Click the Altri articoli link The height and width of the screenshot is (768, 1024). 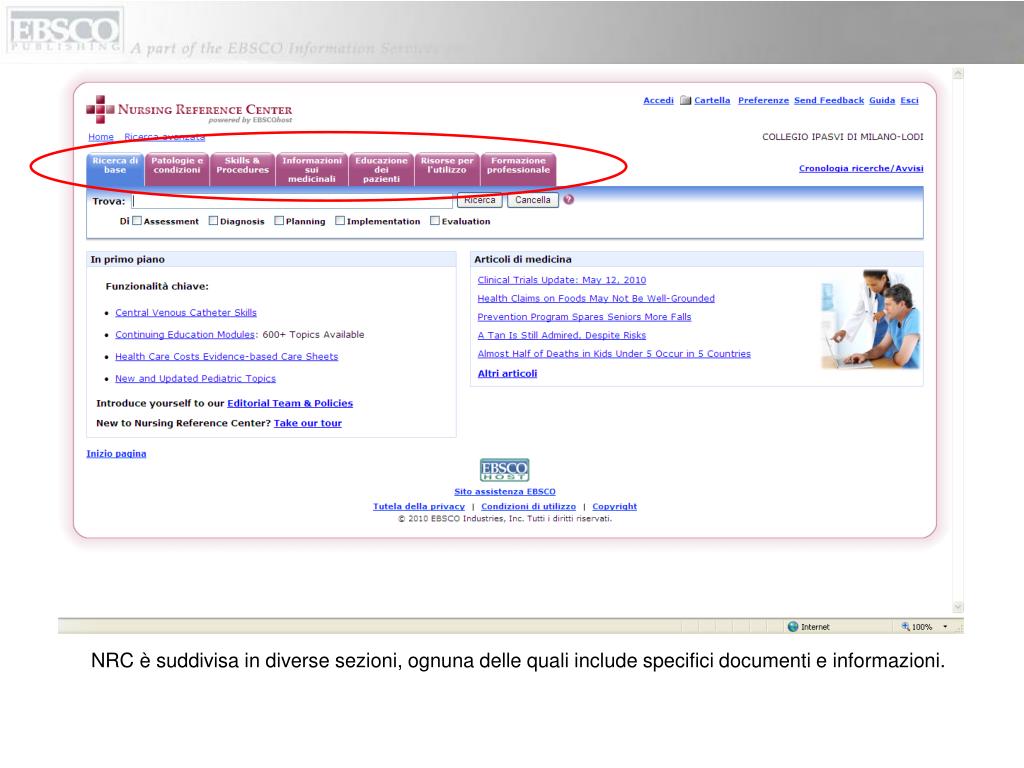(507, 374)
